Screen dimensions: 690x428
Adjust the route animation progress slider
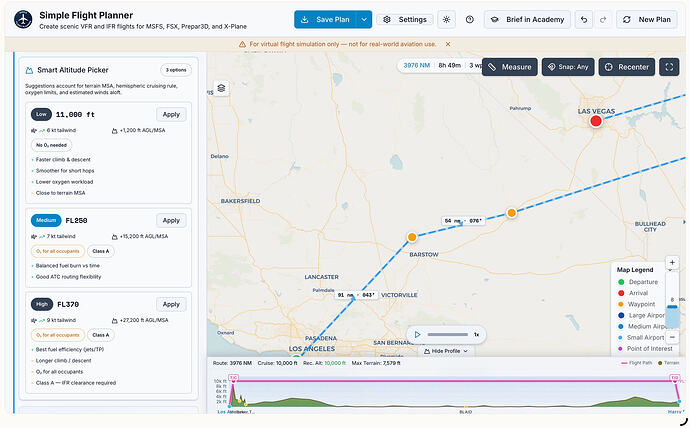447,335
